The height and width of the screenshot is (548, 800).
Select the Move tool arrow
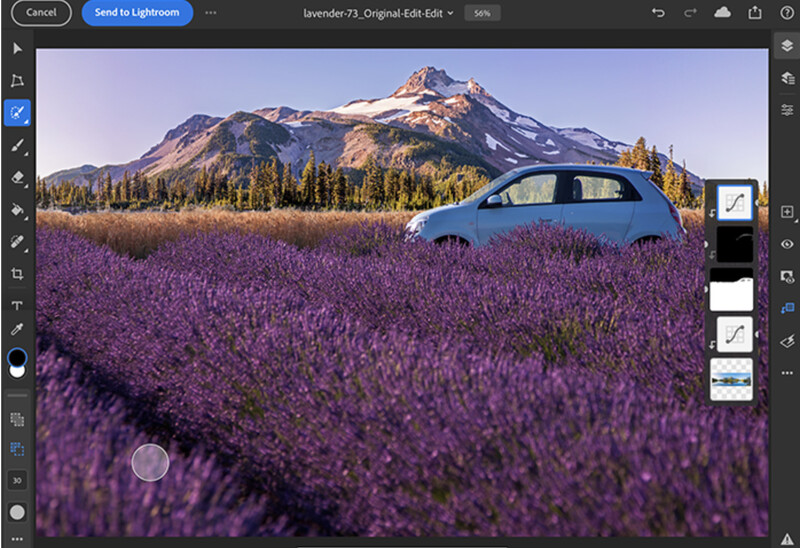tap(17, 48)
